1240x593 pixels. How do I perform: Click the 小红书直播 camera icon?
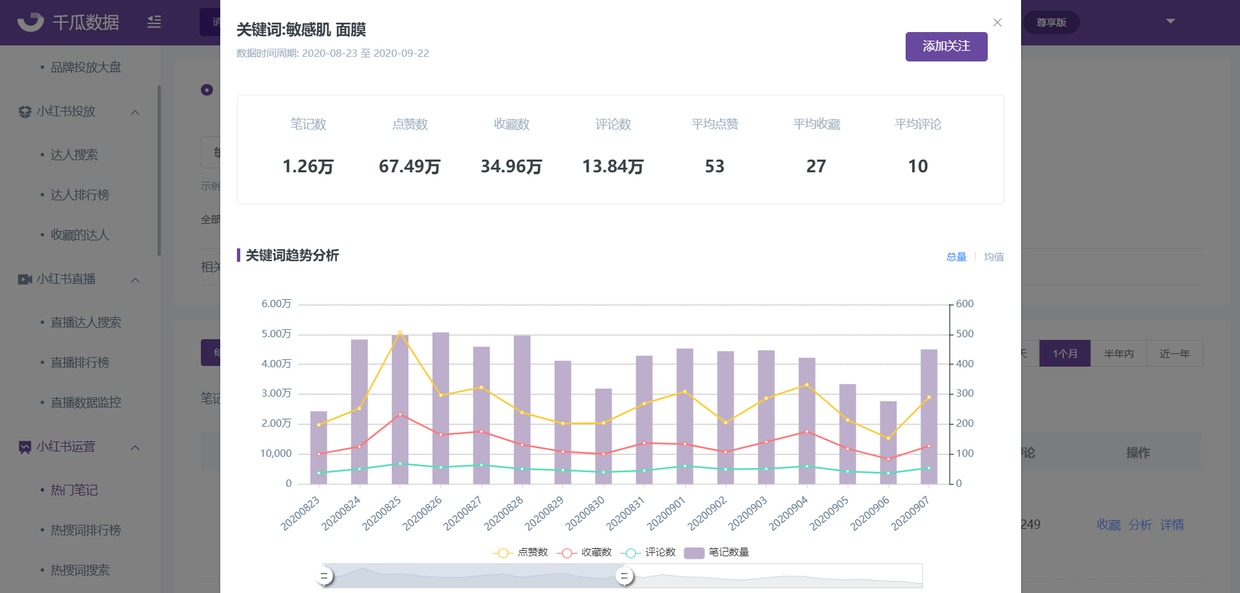pyautogui.click(x=24, y=279)
